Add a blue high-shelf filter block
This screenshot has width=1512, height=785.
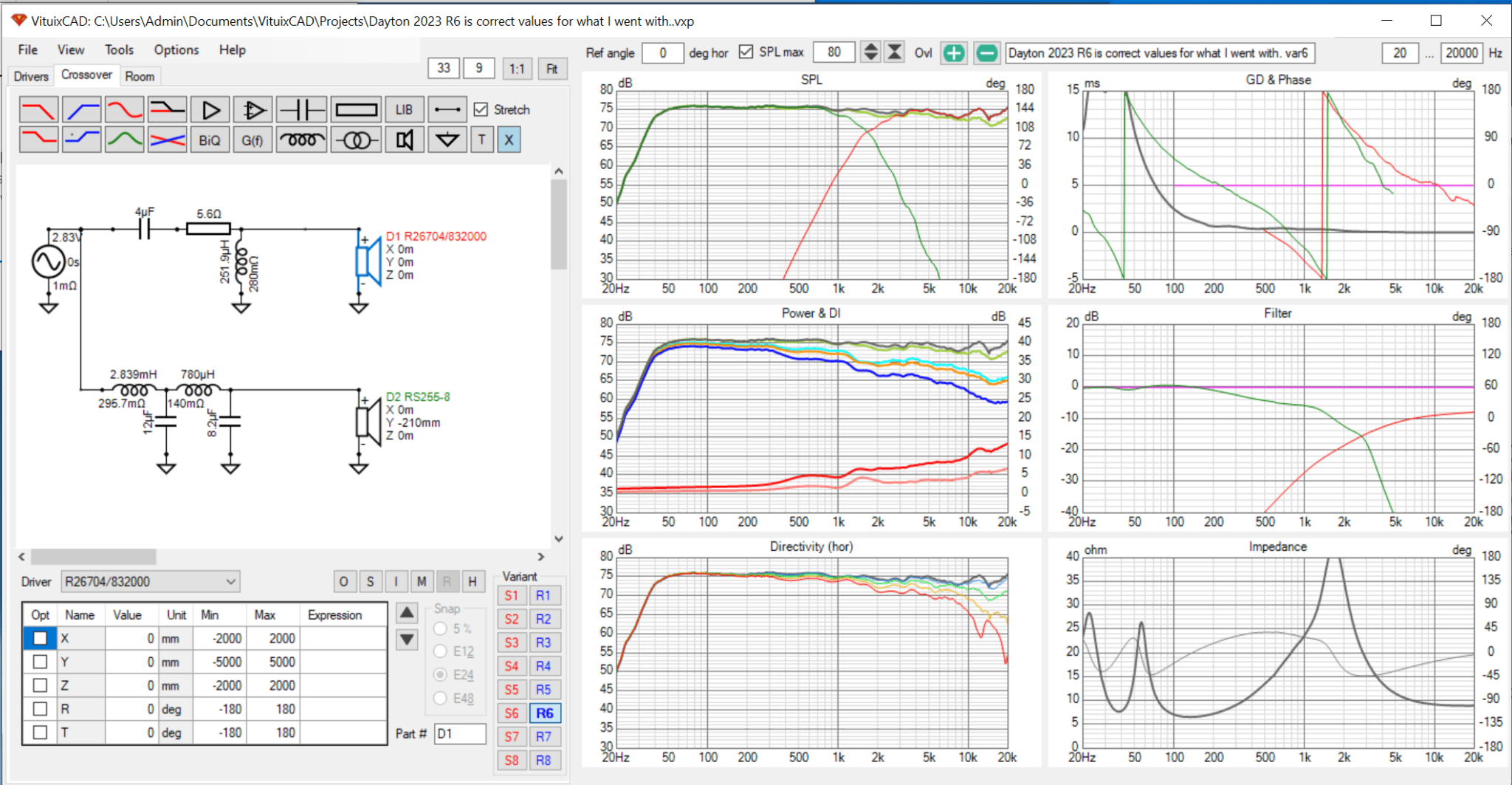point(81,140)
